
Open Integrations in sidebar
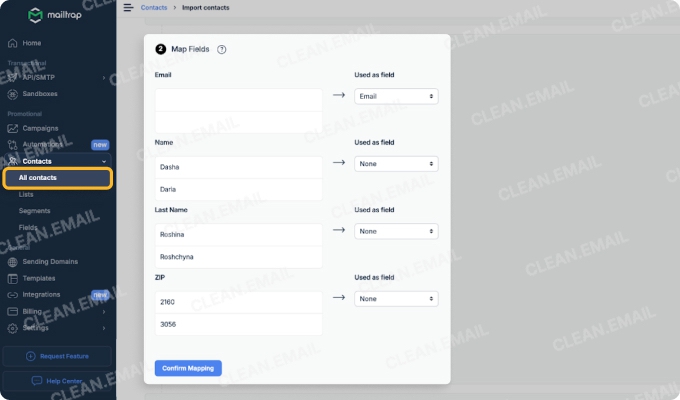(x=41, y=295)
